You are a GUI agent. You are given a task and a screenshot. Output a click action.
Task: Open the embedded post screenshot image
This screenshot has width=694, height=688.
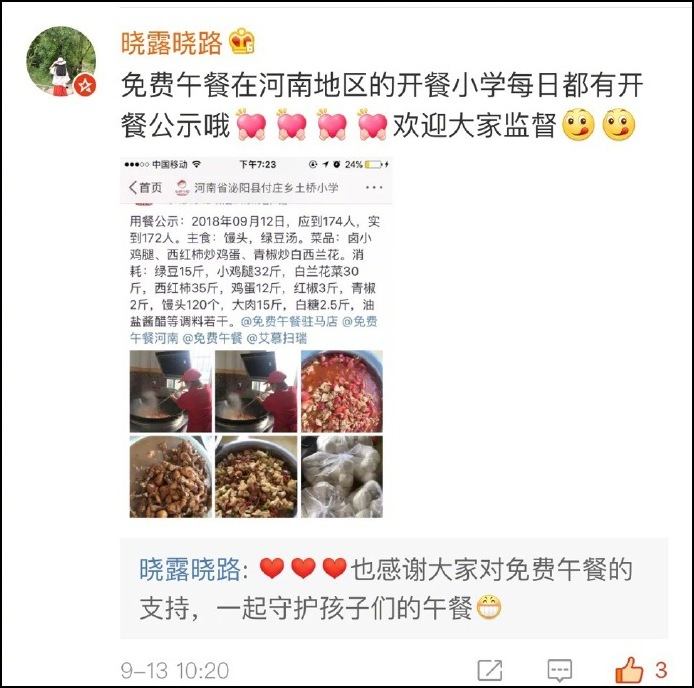click(x=256, y=338)
